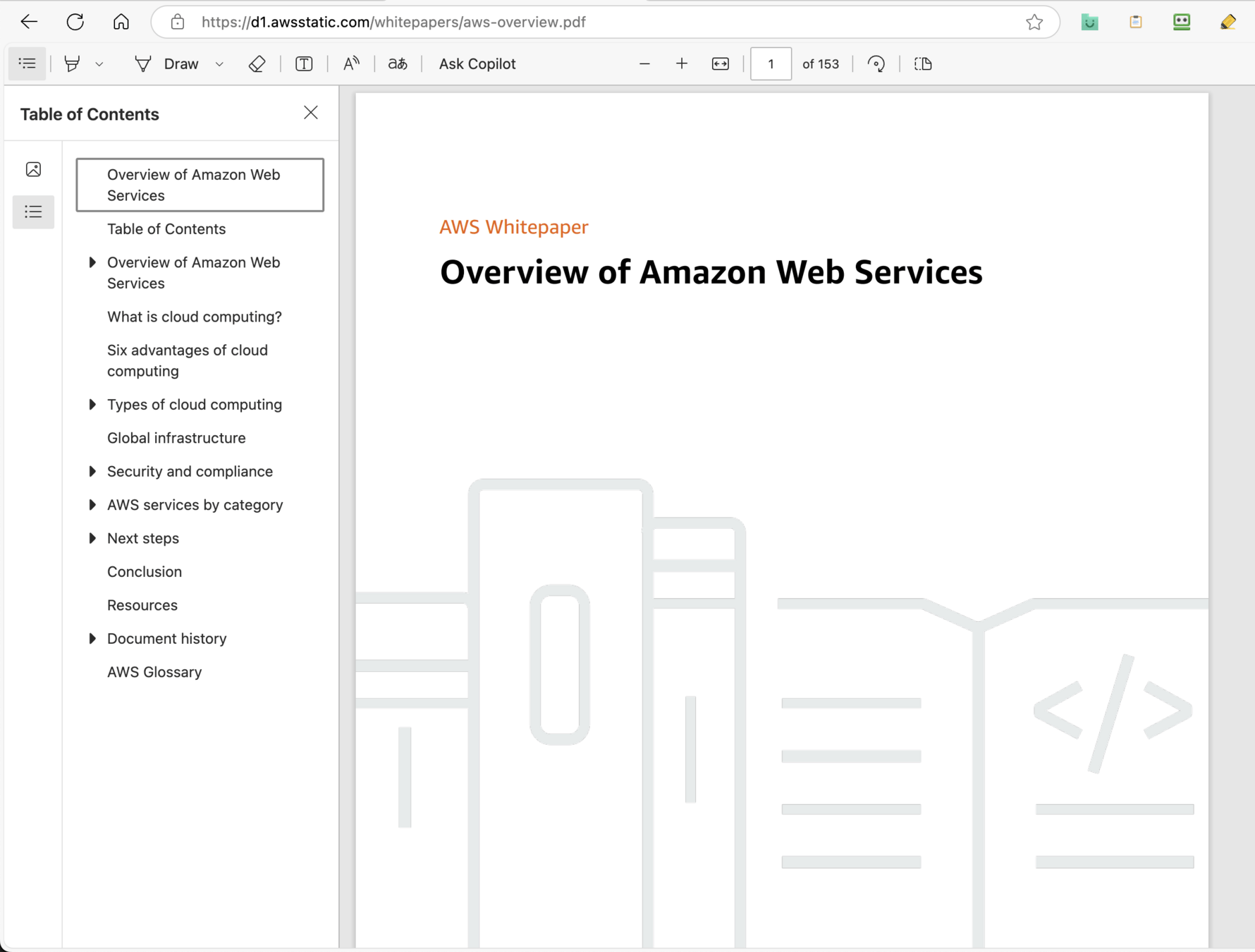Go to Six advantages of cloud computing

click(188, 360)
